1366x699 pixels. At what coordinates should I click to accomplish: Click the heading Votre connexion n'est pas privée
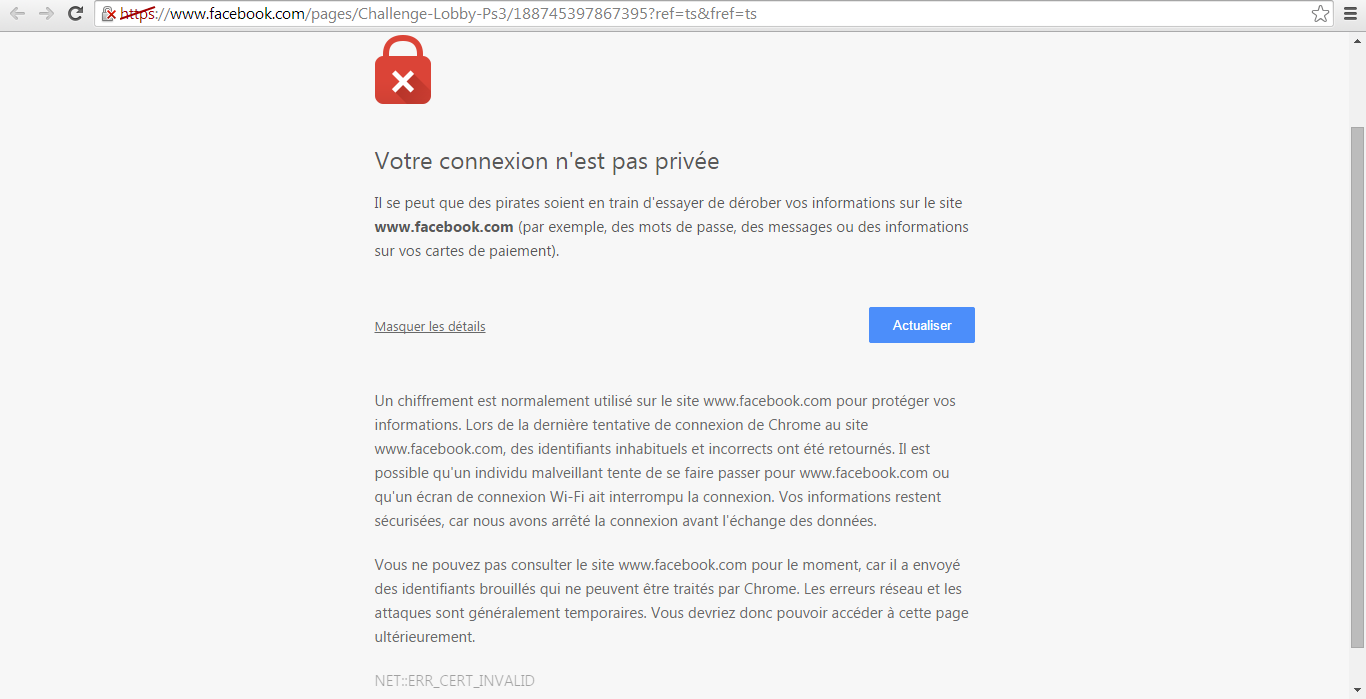click(547, 161)
